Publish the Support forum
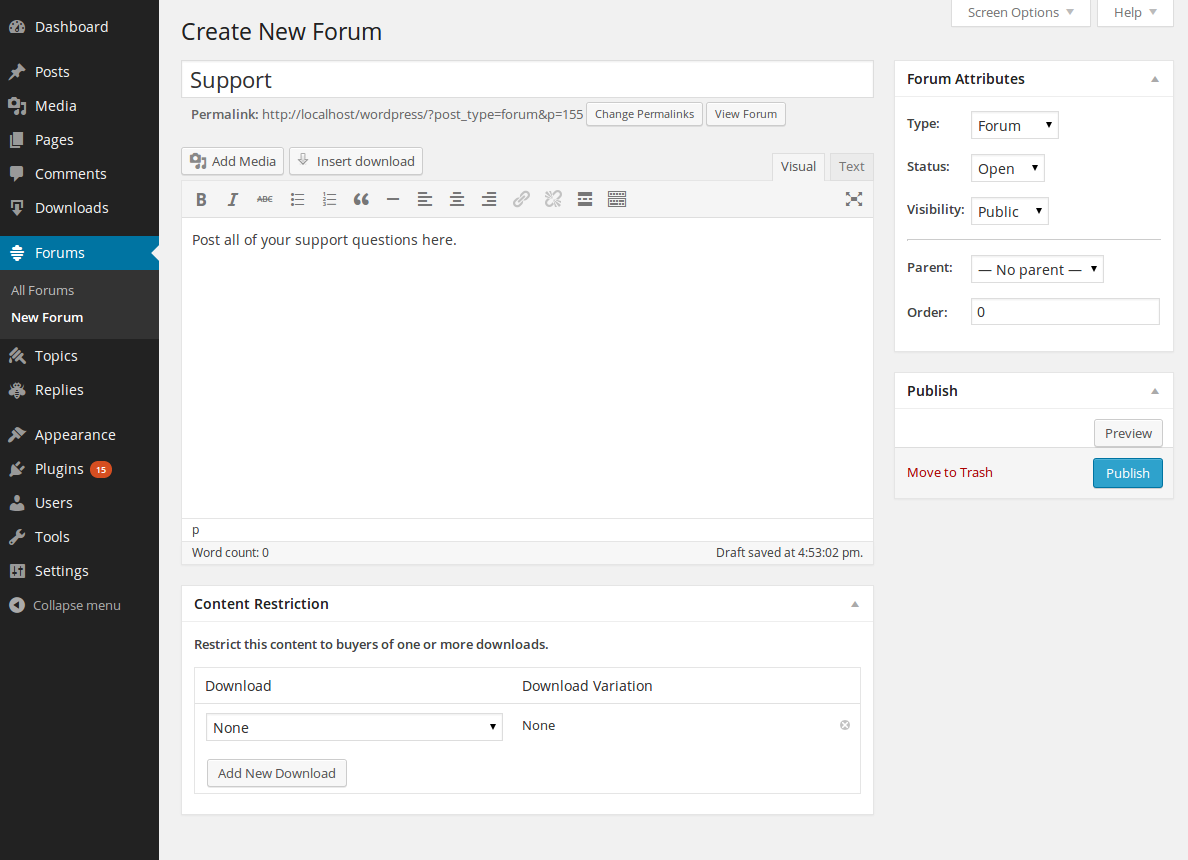The height and width of the screenshot is (860, 1188). tap(1127, 473)
